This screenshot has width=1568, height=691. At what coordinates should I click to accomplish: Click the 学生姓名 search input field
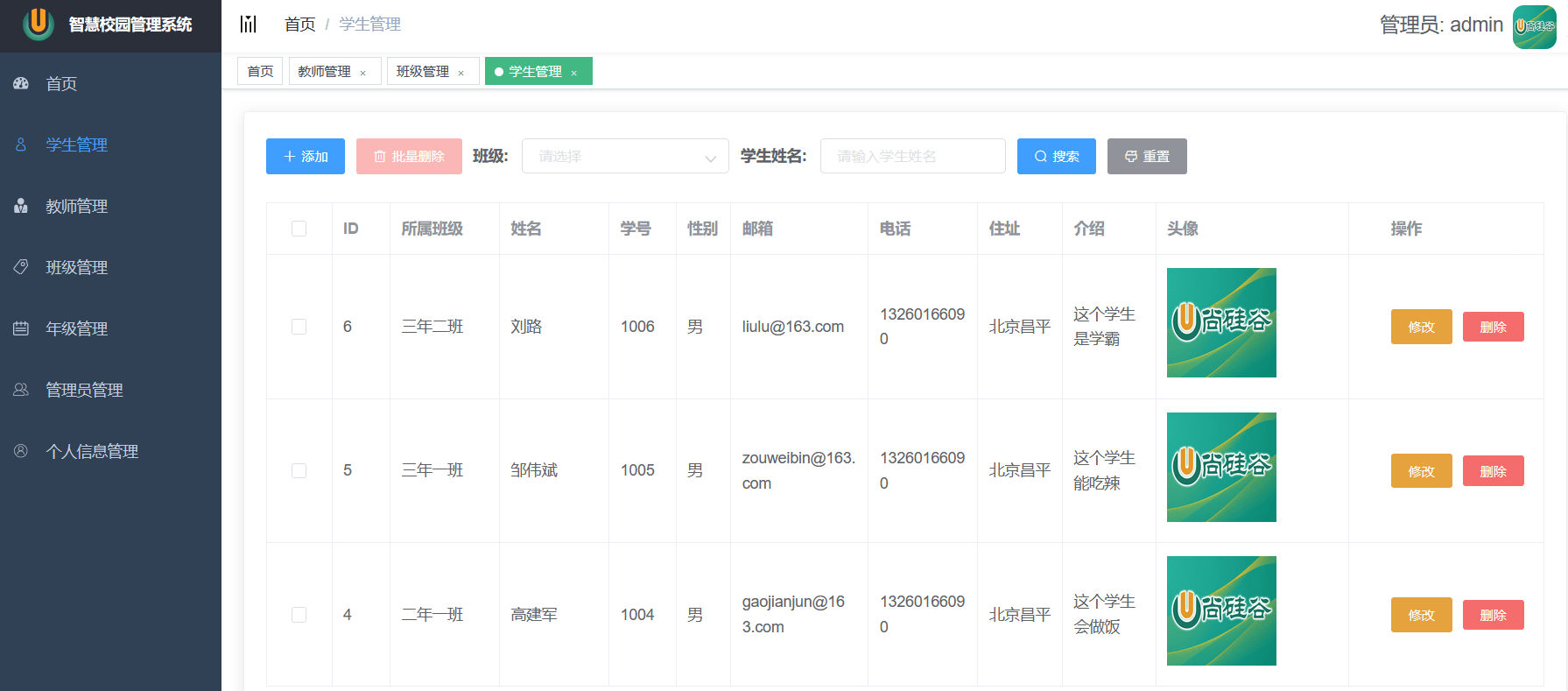point(913,156)
